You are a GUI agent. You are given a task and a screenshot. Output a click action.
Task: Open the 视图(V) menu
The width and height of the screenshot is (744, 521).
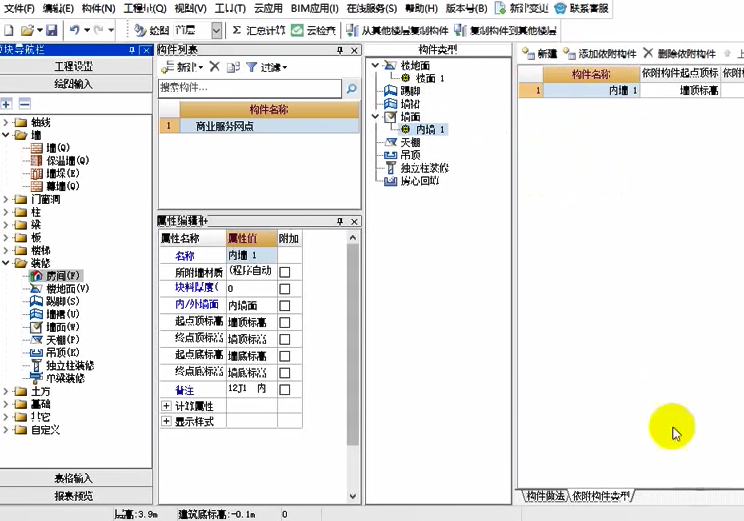tap(189, 8)
